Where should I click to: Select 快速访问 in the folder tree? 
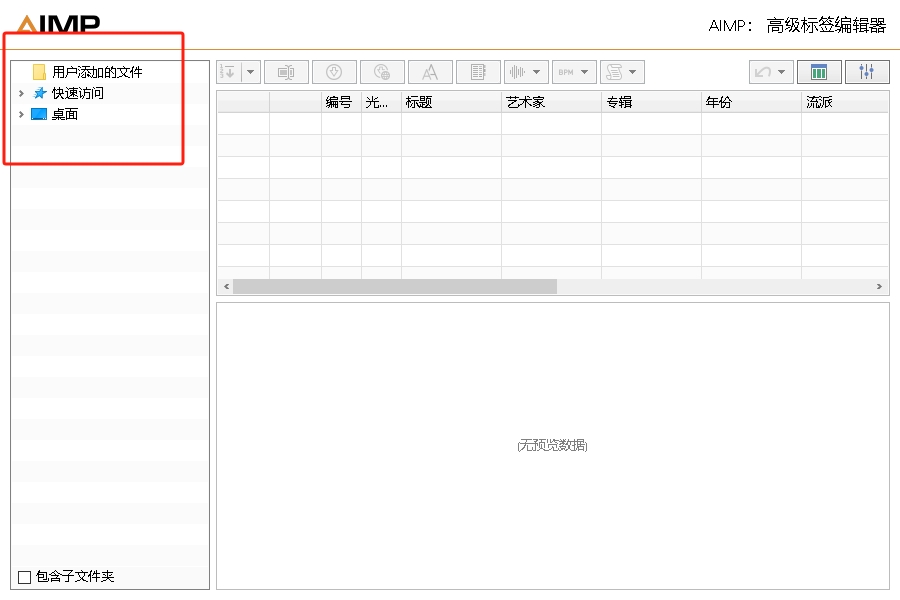[77, 93]
